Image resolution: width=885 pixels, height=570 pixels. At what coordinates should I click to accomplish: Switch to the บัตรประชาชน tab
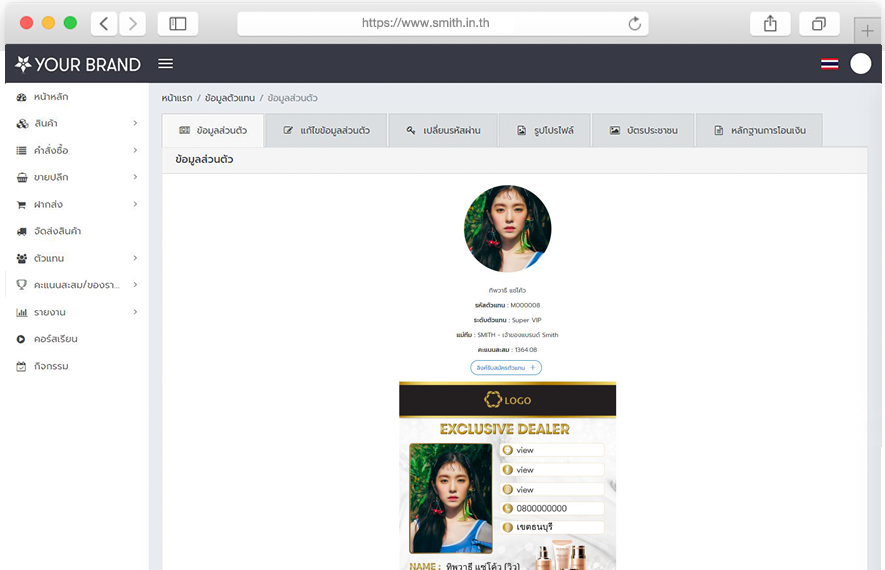[643, 130]
